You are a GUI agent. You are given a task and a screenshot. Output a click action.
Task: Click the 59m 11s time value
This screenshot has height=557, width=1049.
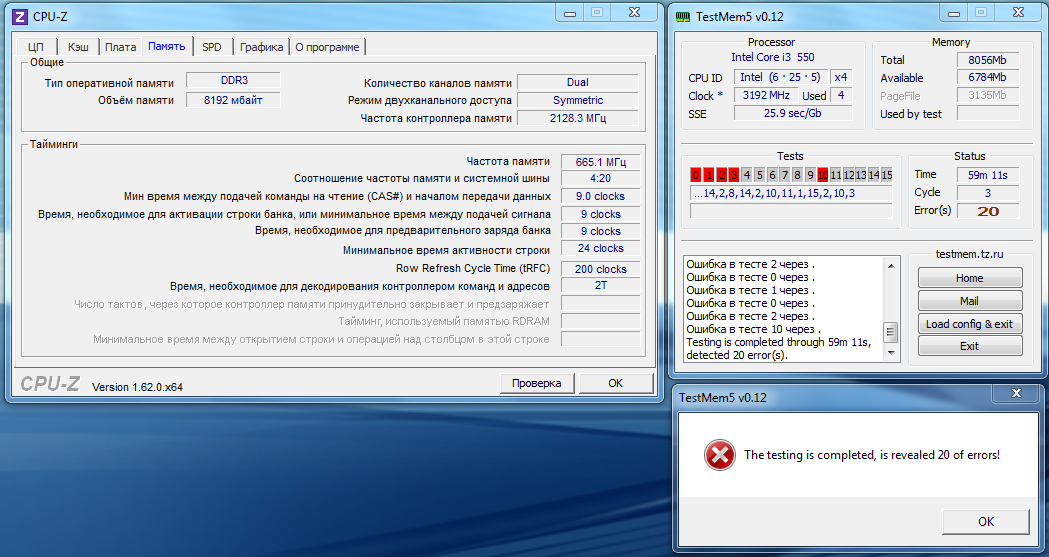(987, 175)
